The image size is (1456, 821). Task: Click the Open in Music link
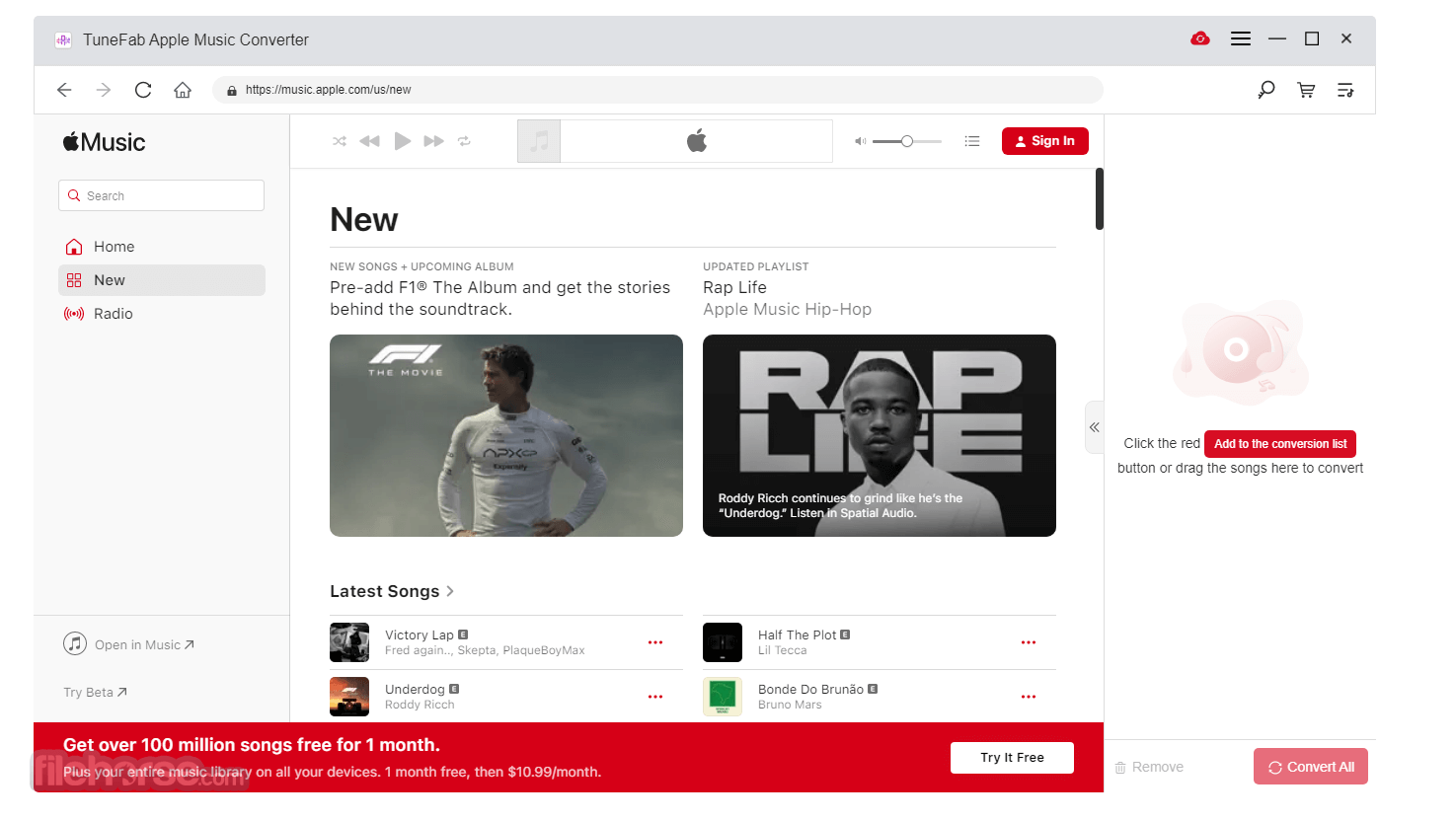pyautogui.click(x=129, y=644)
